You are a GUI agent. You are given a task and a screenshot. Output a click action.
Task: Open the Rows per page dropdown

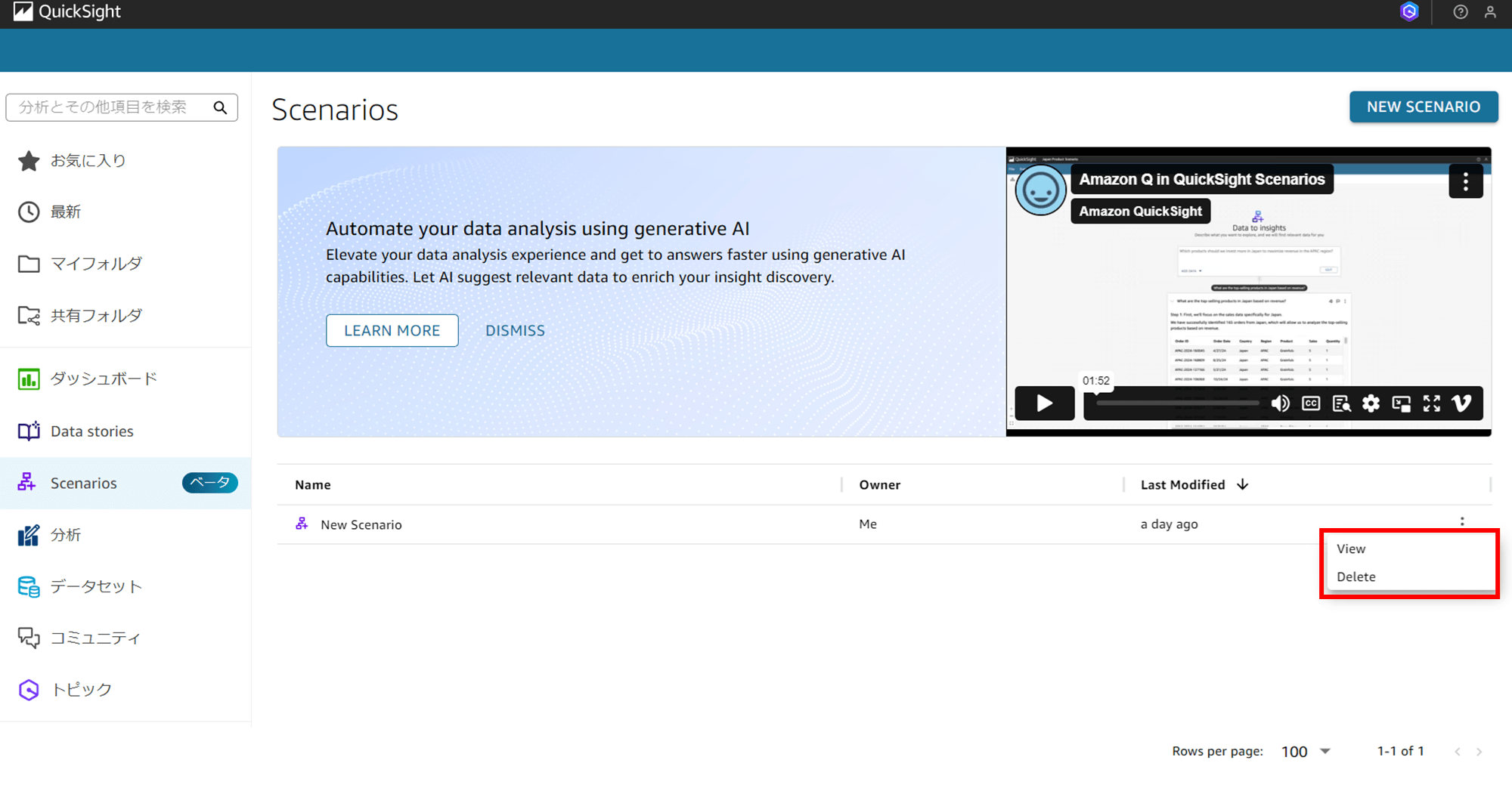point(1306,751)
